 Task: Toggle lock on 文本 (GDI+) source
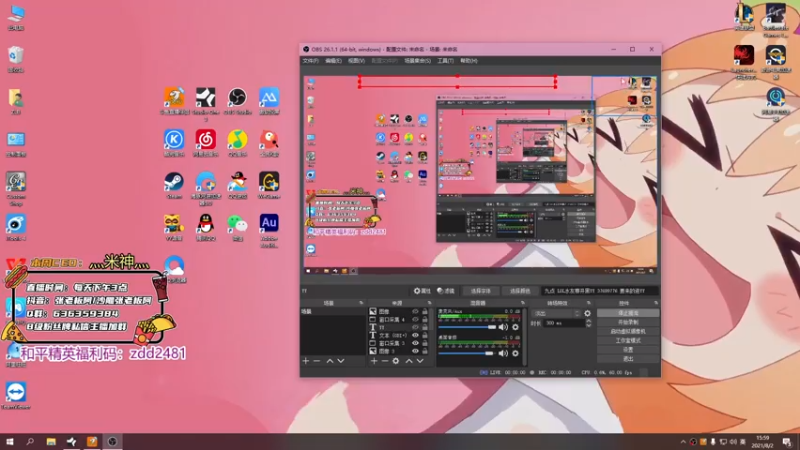(424, 335)
